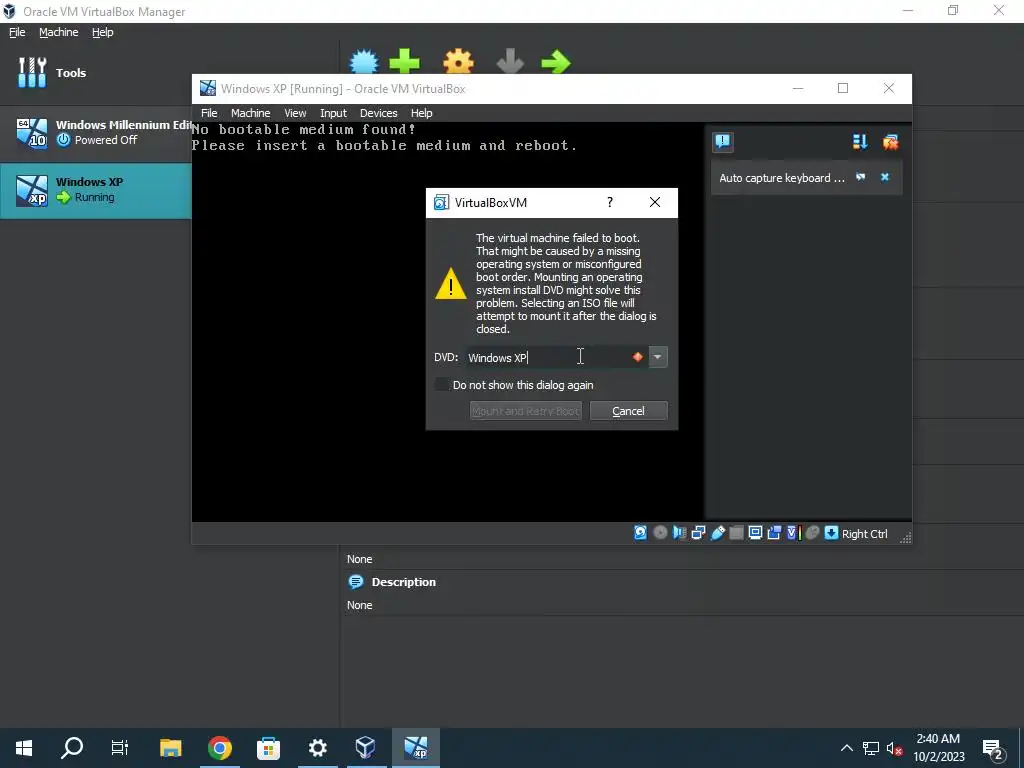
Task: Click the mouse integration status icon
Action: point(812,533)
